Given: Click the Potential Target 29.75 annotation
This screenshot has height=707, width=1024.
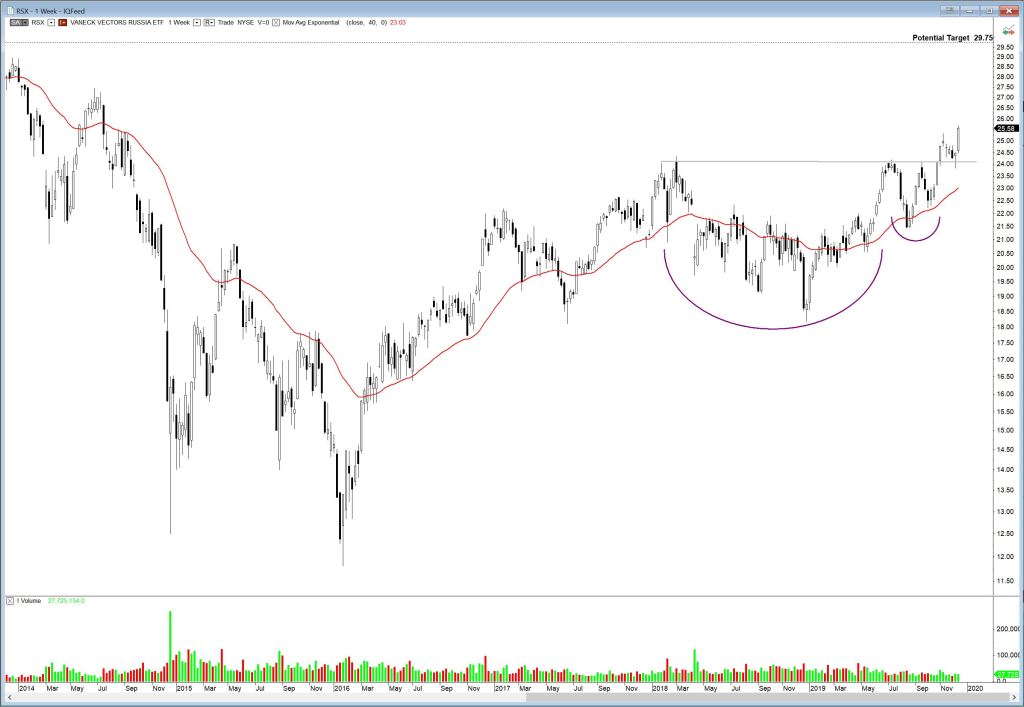Looking at the screenshot, I should (957, 37).
